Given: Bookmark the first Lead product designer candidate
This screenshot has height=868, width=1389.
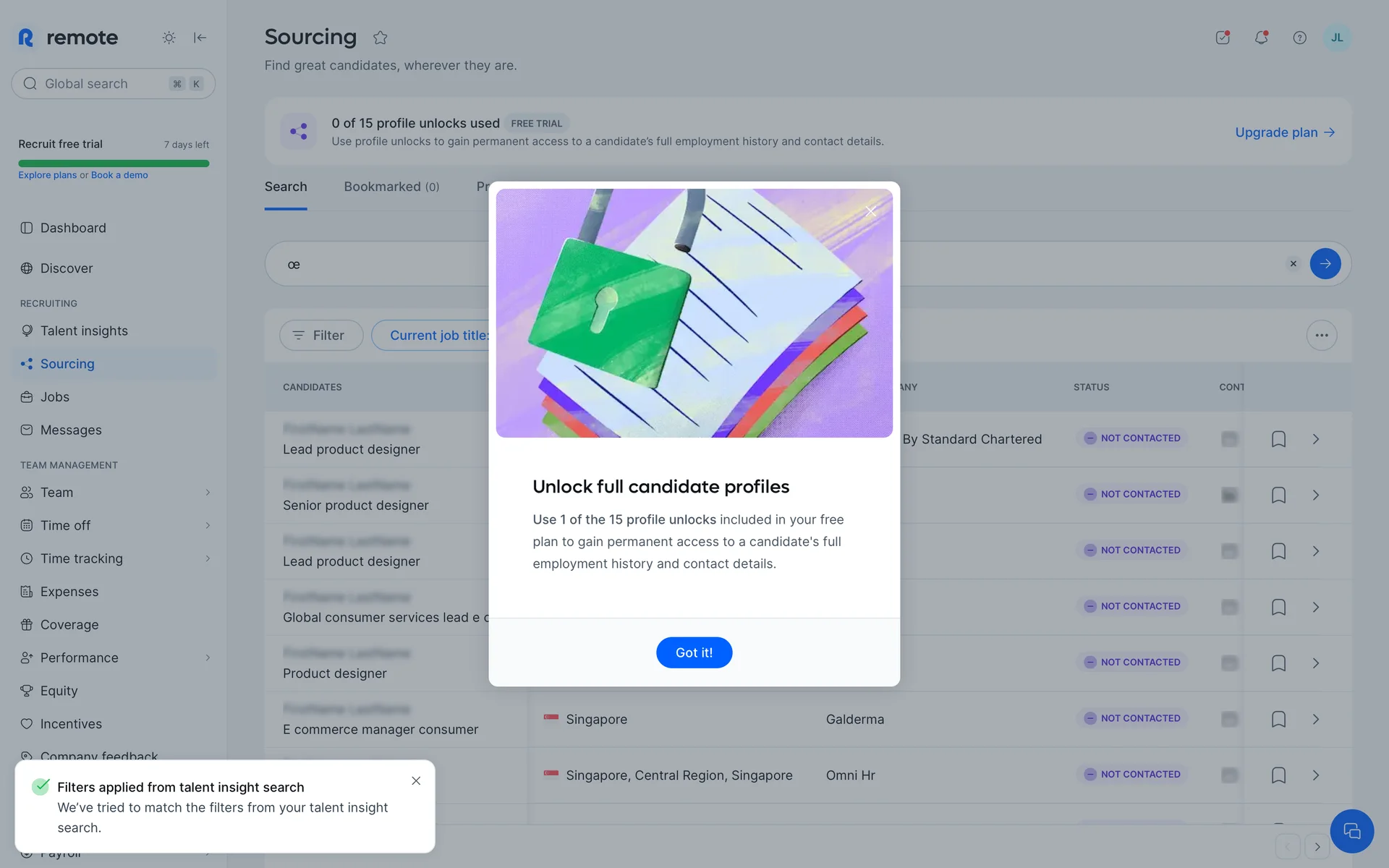Looking at the screenshot, I should [1278, 439].
